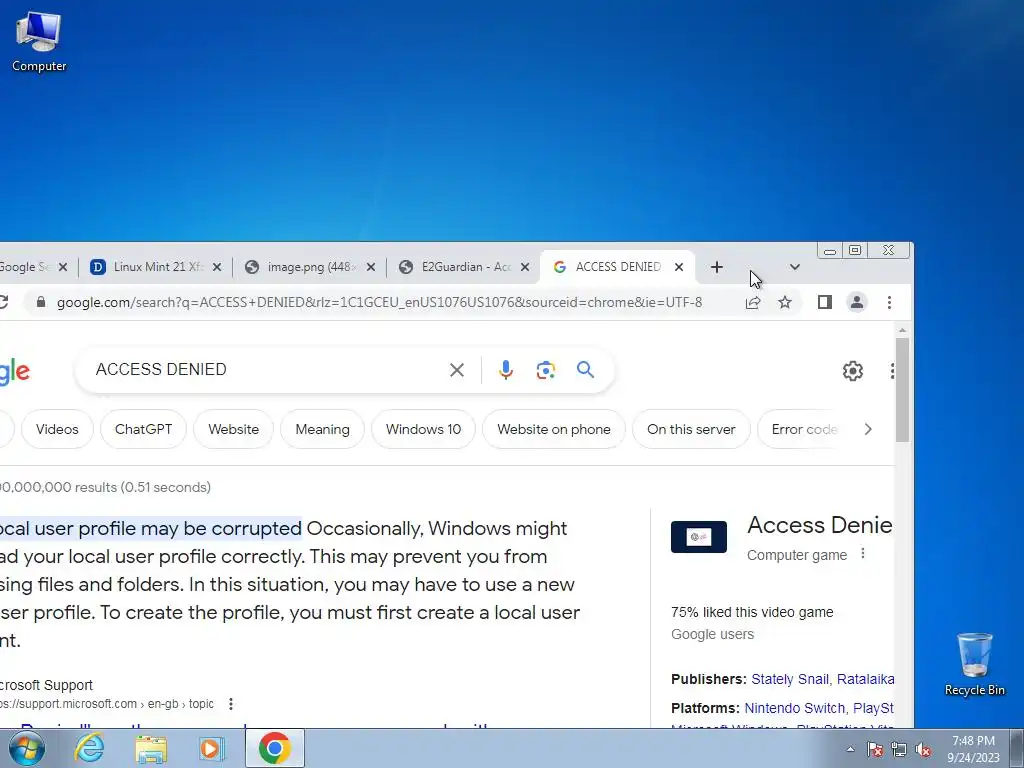Open volume speaker tray icon
Viewport: 1024px width, 768px height.
click(x=923, y=749)
